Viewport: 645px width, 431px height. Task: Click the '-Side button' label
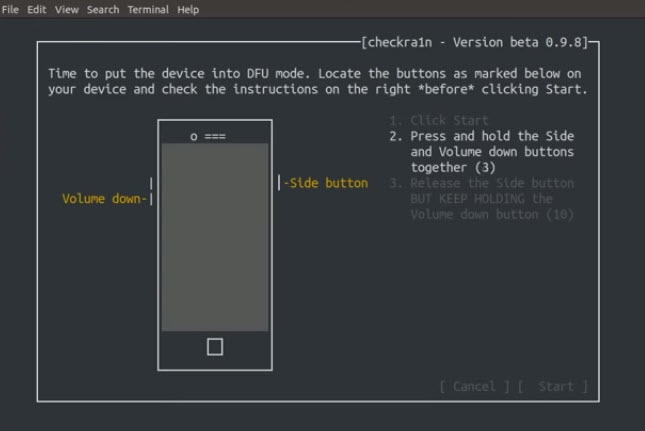326,183
